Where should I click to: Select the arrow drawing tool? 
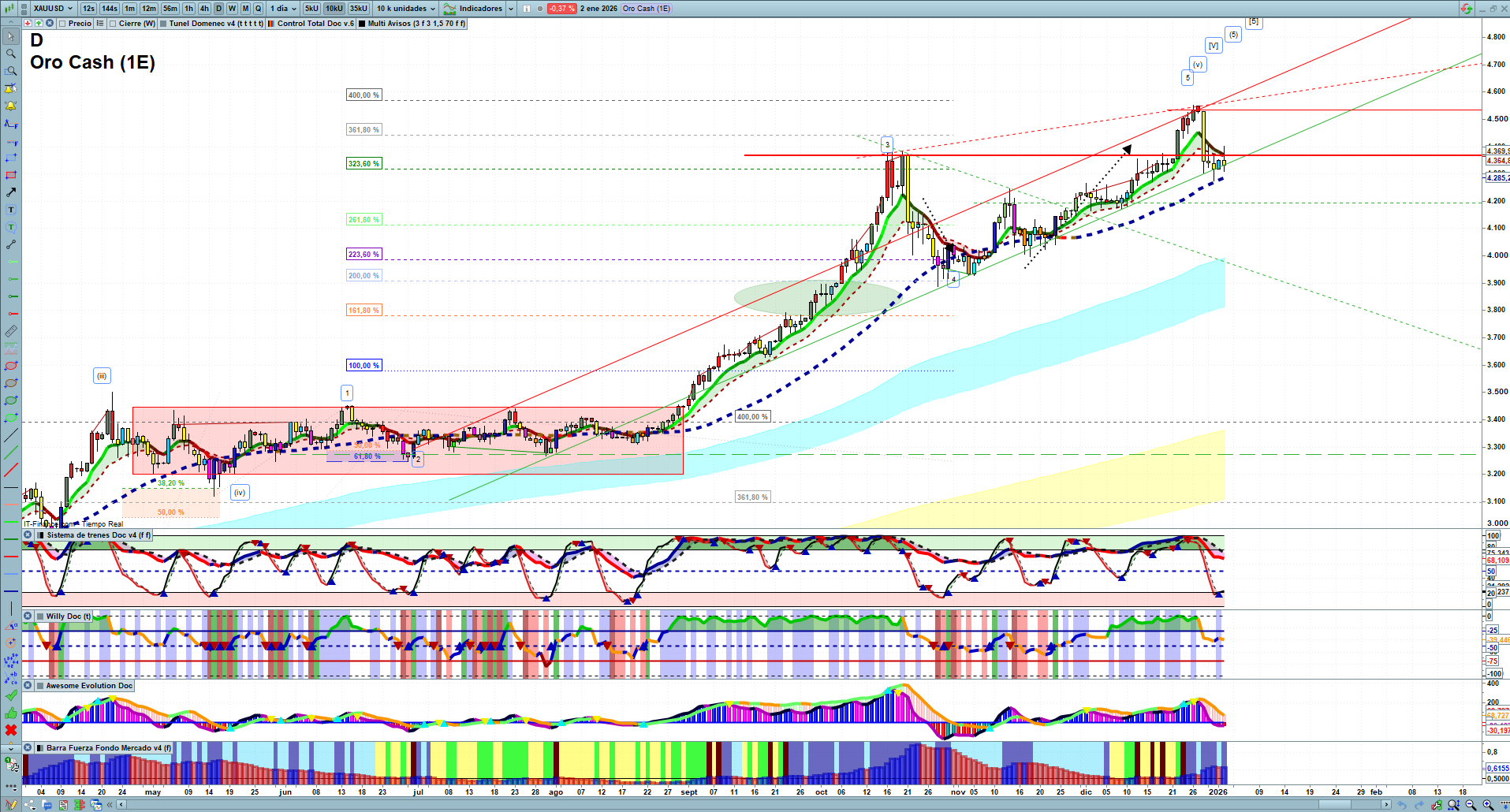pos(11,192)
